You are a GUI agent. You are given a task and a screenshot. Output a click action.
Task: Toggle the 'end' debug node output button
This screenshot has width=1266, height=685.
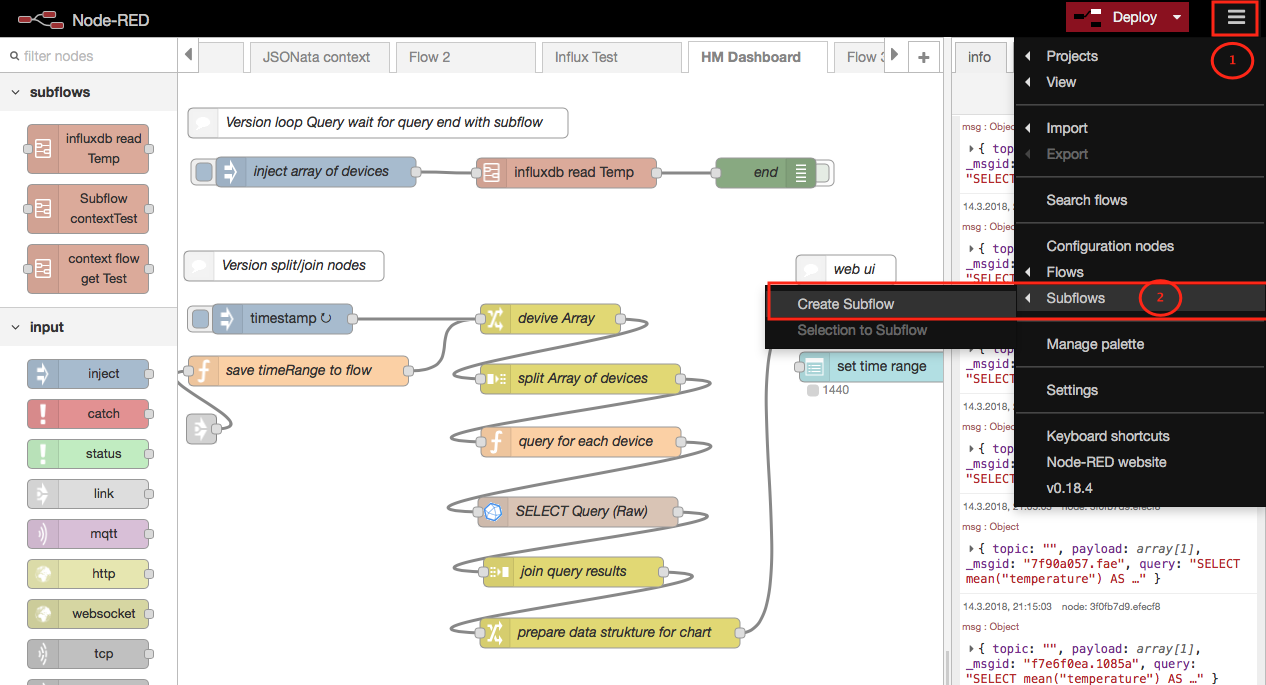coord(824,172)
